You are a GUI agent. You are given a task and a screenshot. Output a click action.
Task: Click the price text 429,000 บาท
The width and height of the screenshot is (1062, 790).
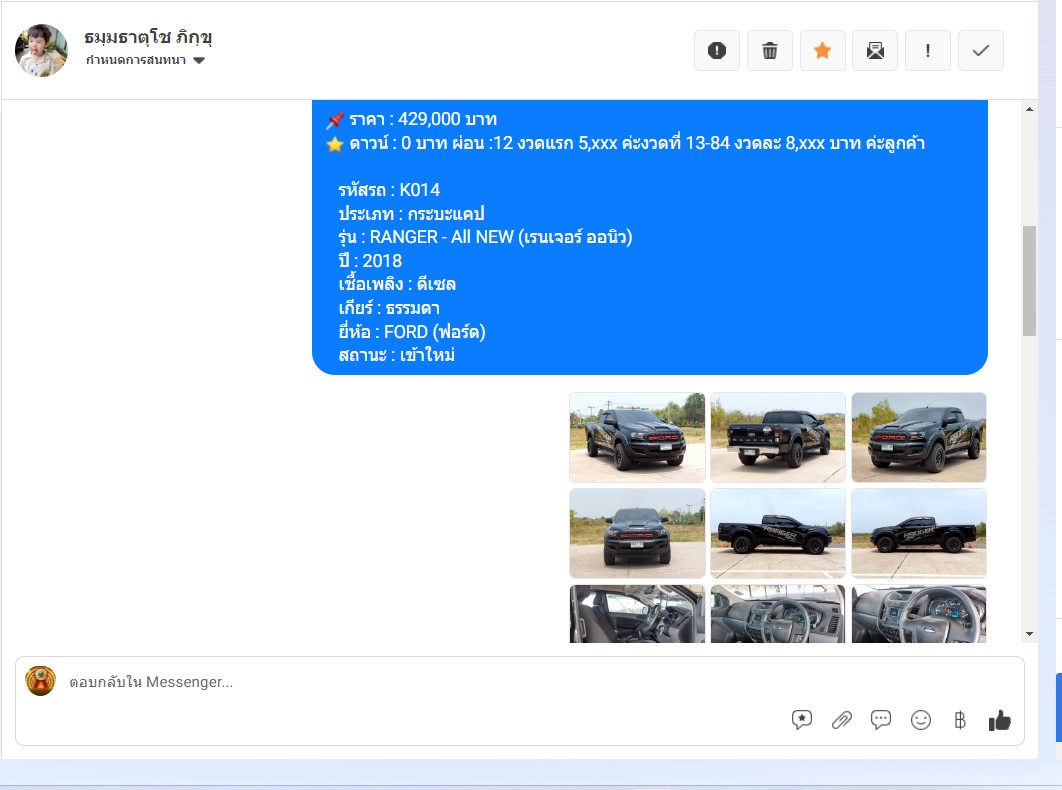pos(447,119)
